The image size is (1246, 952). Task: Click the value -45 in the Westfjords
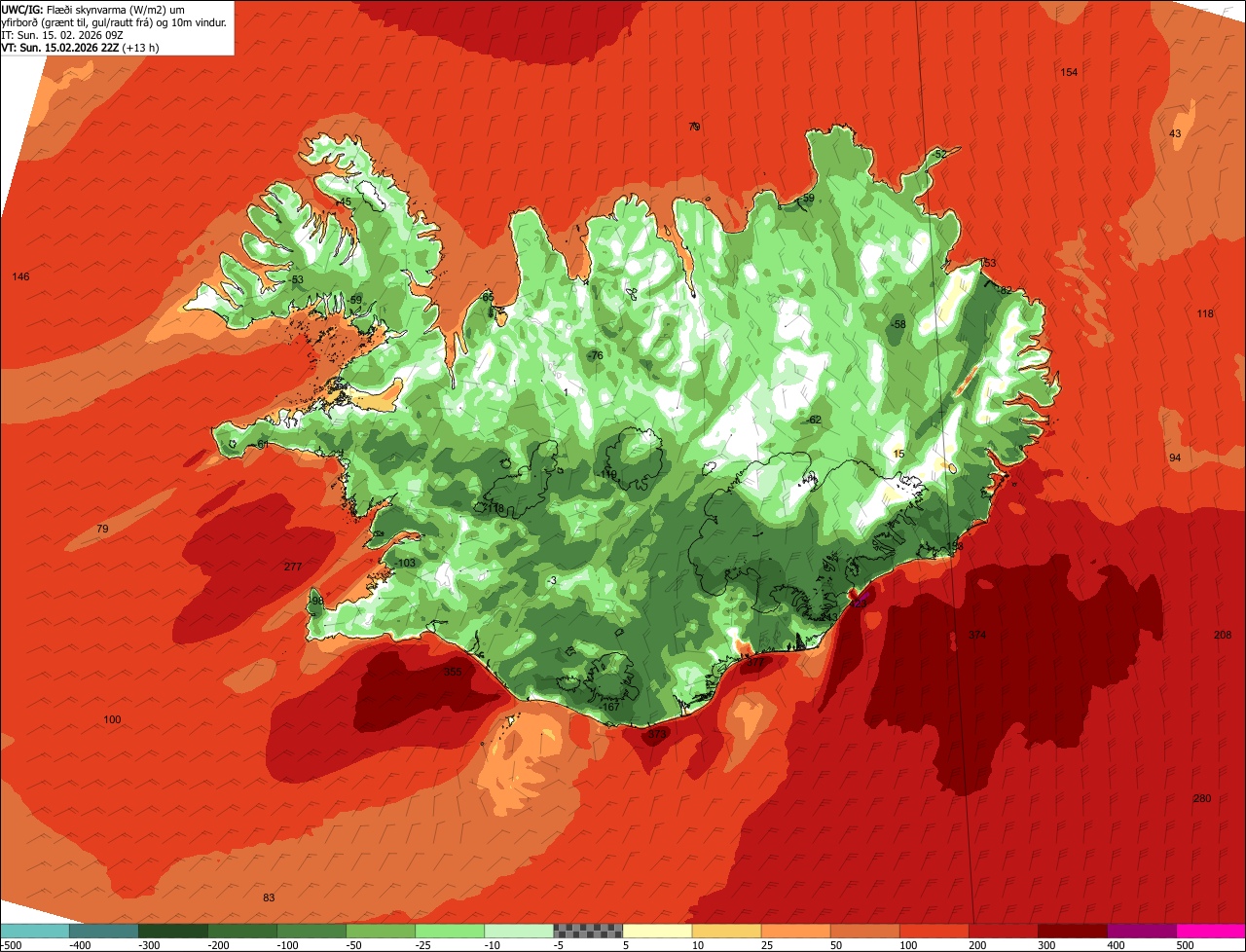[x=343, y=202]
